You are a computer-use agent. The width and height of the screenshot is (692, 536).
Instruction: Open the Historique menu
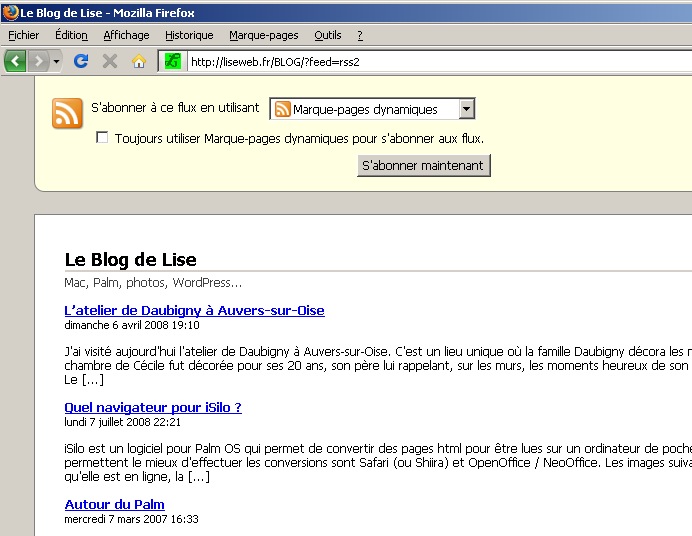189,35
